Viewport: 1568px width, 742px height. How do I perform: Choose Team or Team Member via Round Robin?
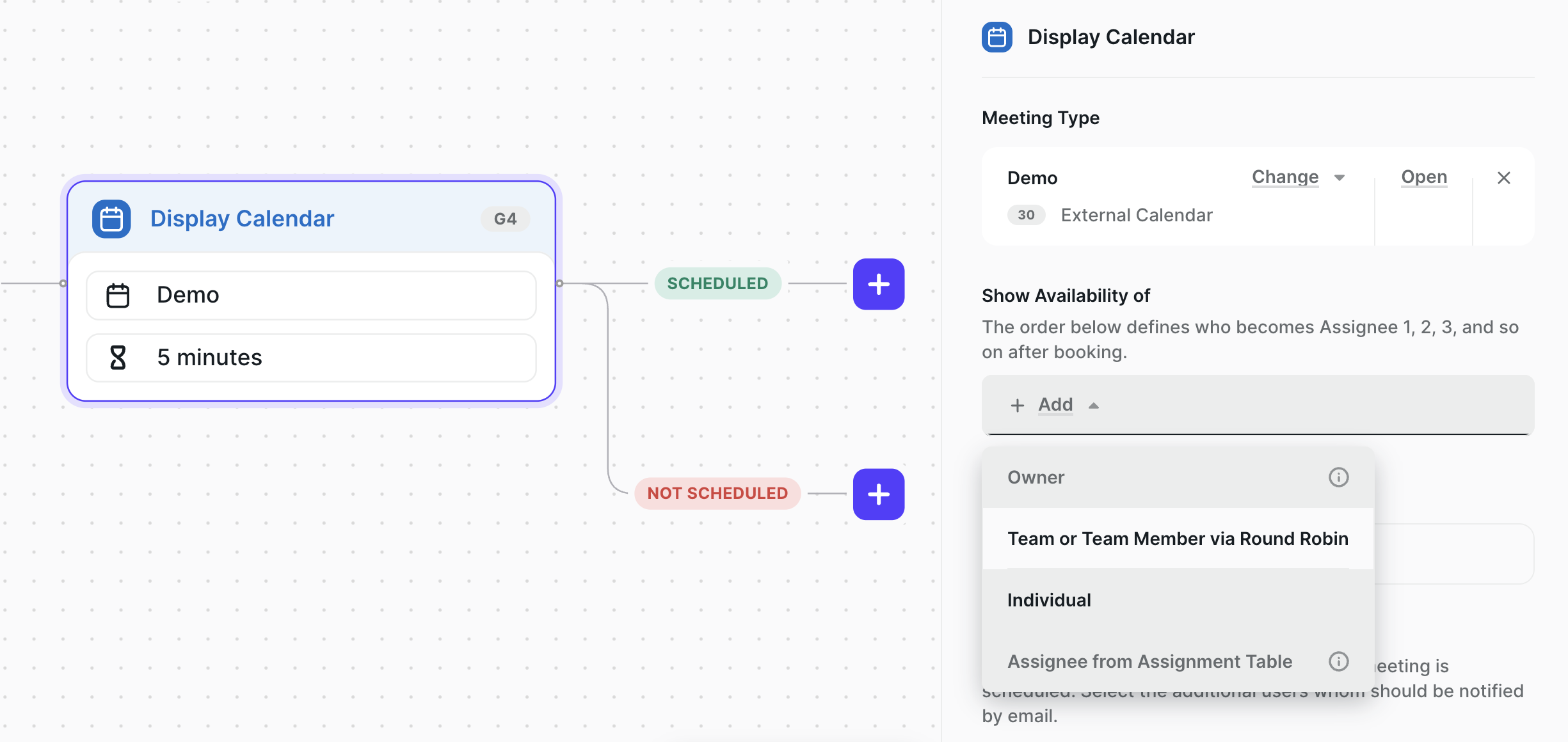(1178, 539)
